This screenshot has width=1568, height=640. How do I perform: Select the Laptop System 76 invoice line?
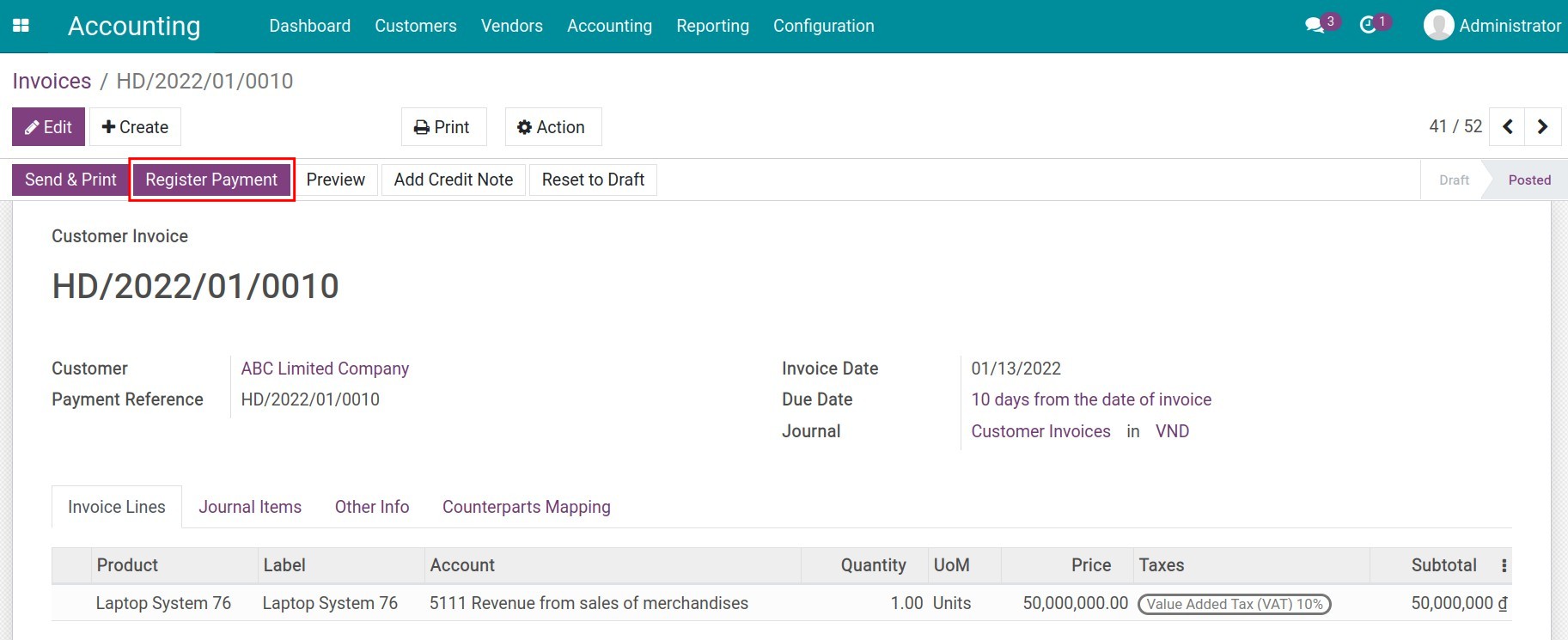coord(163,603)
